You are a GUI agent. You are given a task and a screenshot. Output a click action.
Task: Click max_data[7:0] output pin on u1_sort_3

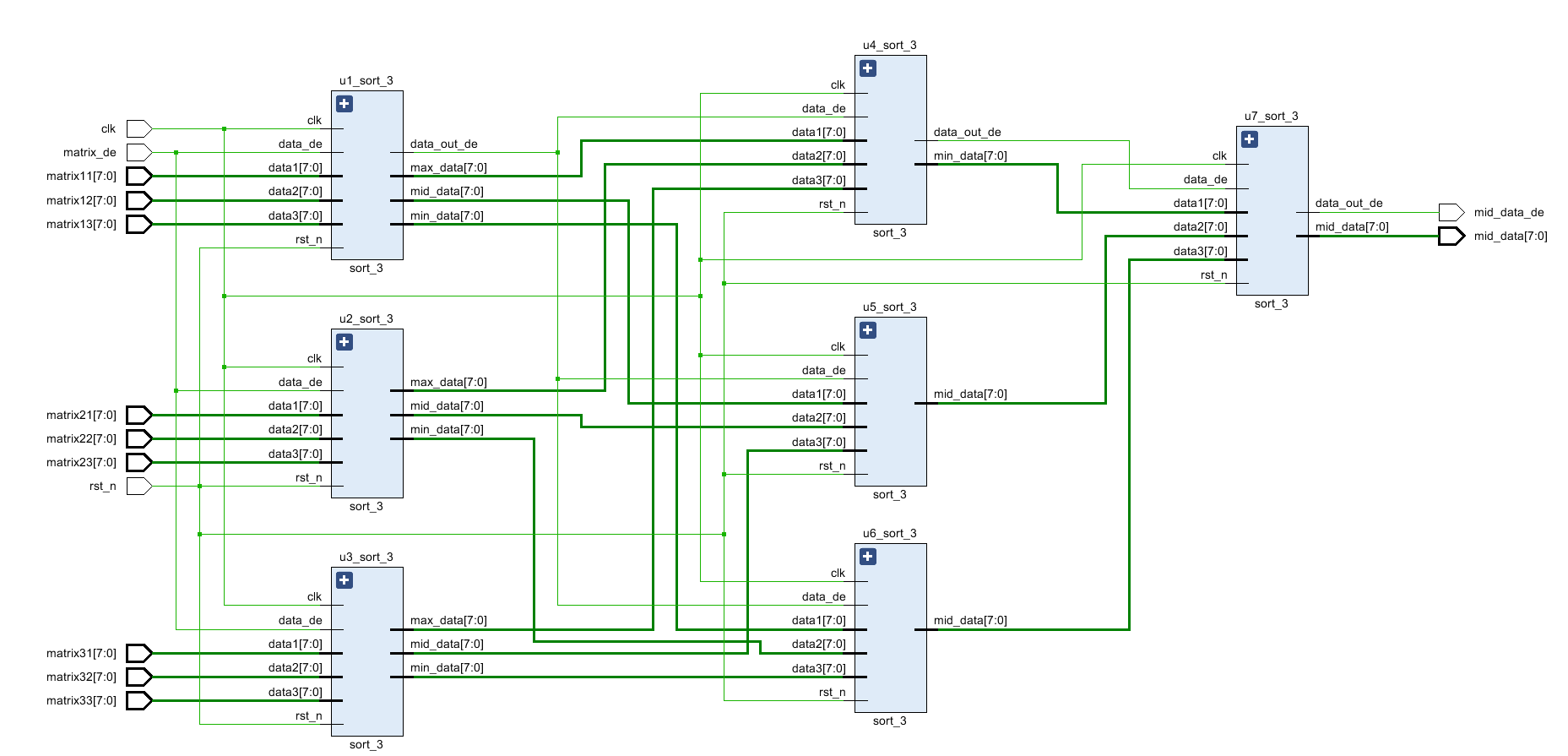(x=448, y=168)
